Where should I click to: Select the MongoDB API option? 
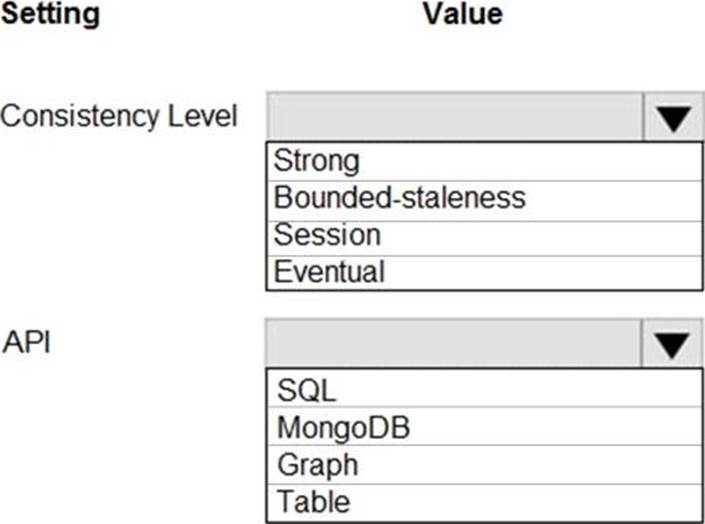click(484, 427)
